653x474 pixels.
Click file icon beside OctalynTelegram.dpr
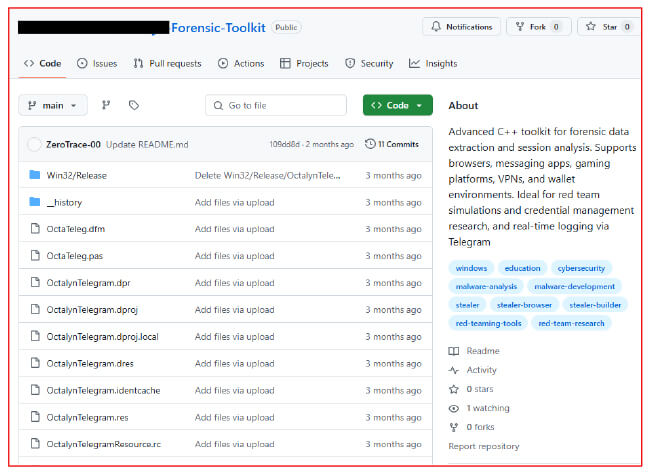pyautogui.click(x=35, y=282)
